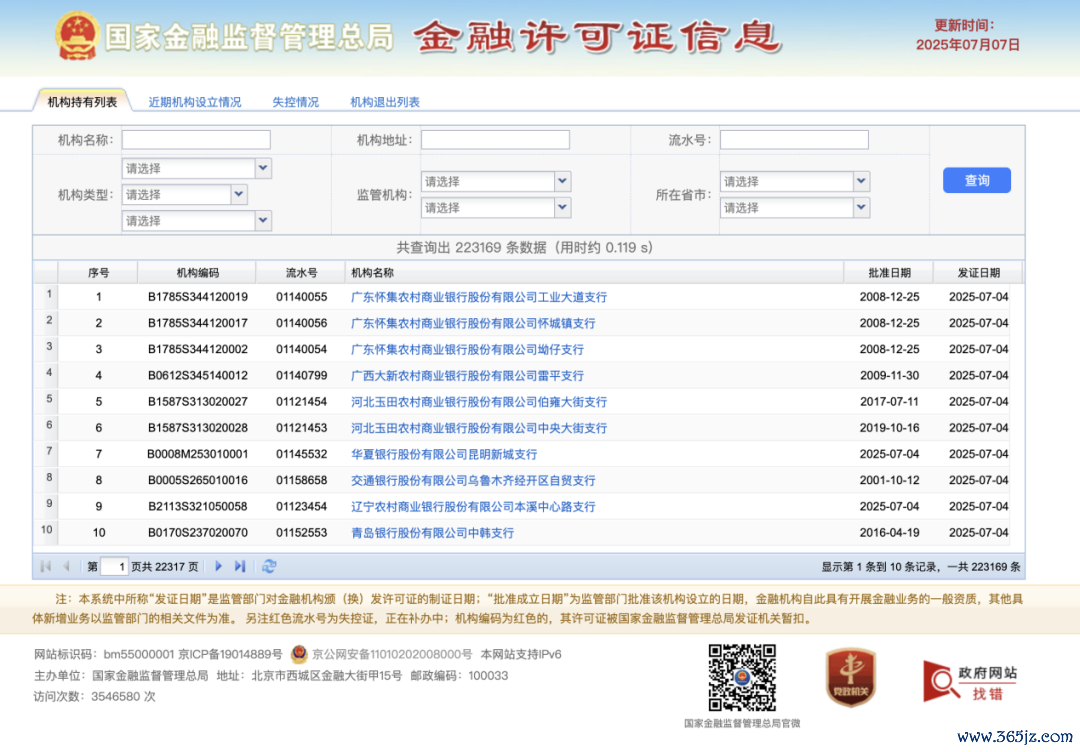Open the 政府网站找错 error-report icon
This screenshot has height=752, width=1080.
tap(970, 682)
